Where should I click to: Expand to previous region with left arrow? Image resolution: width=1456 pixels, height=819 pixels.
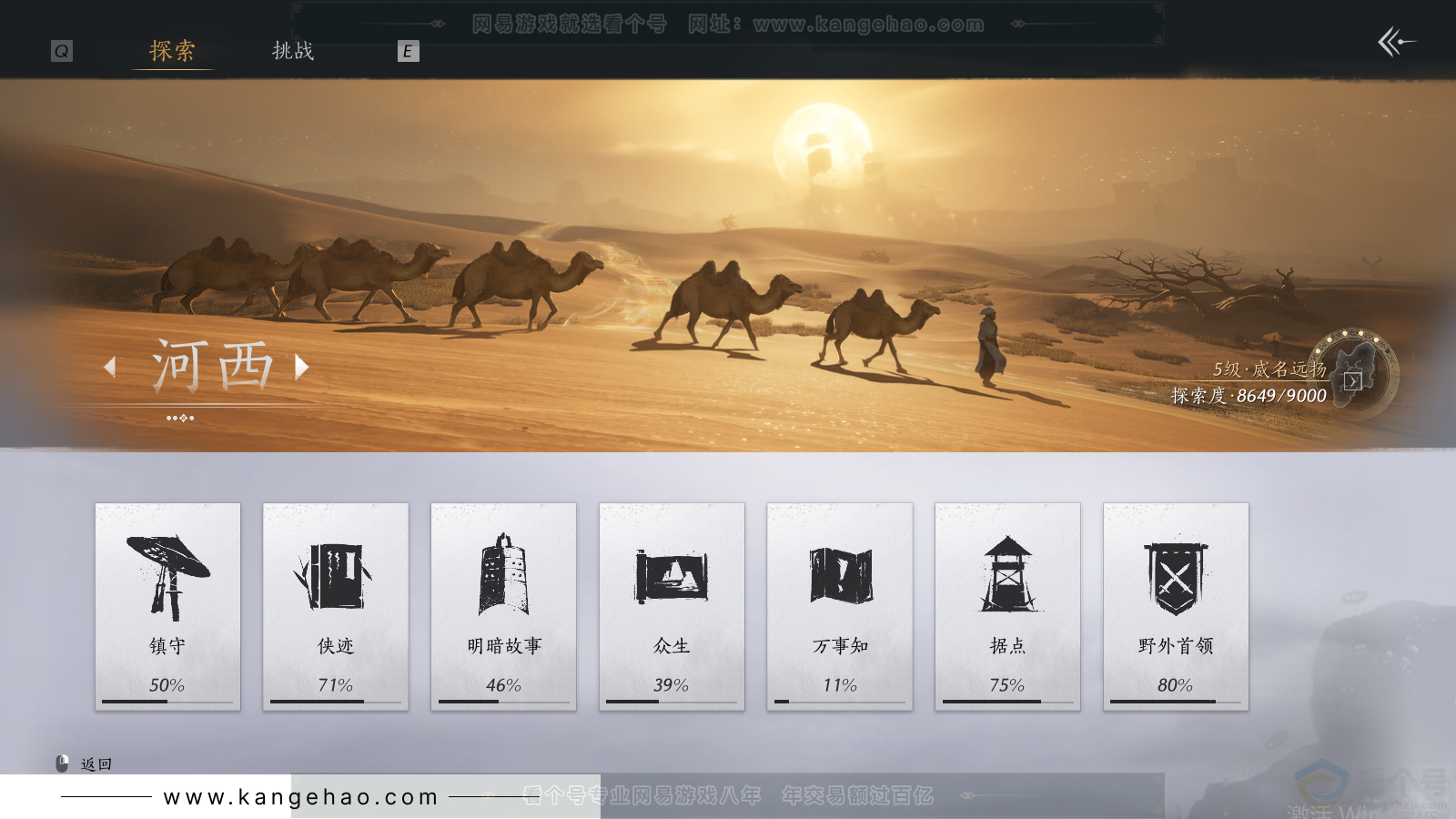click(111, 367)
